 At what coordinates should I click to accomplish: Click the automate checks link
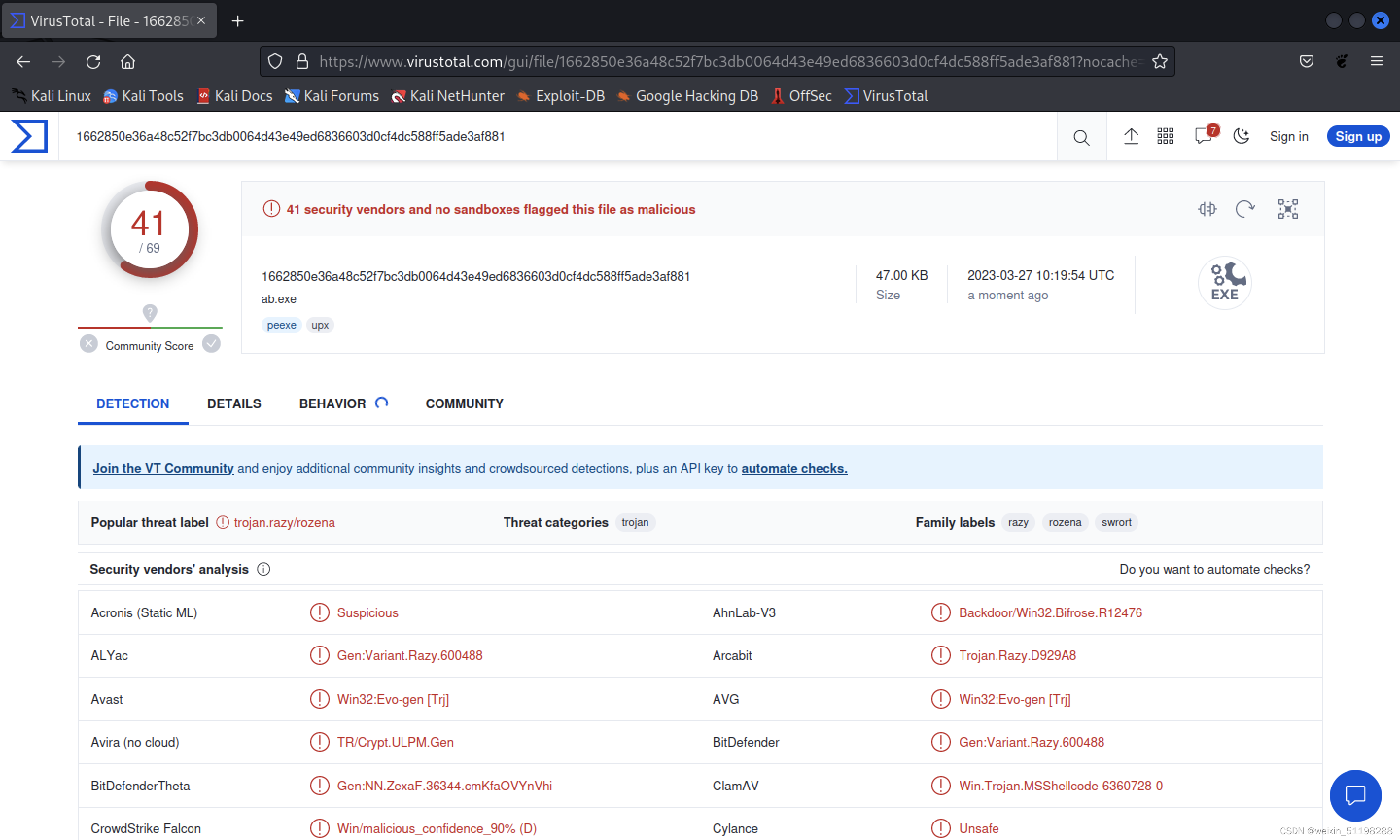pos(794,468)
